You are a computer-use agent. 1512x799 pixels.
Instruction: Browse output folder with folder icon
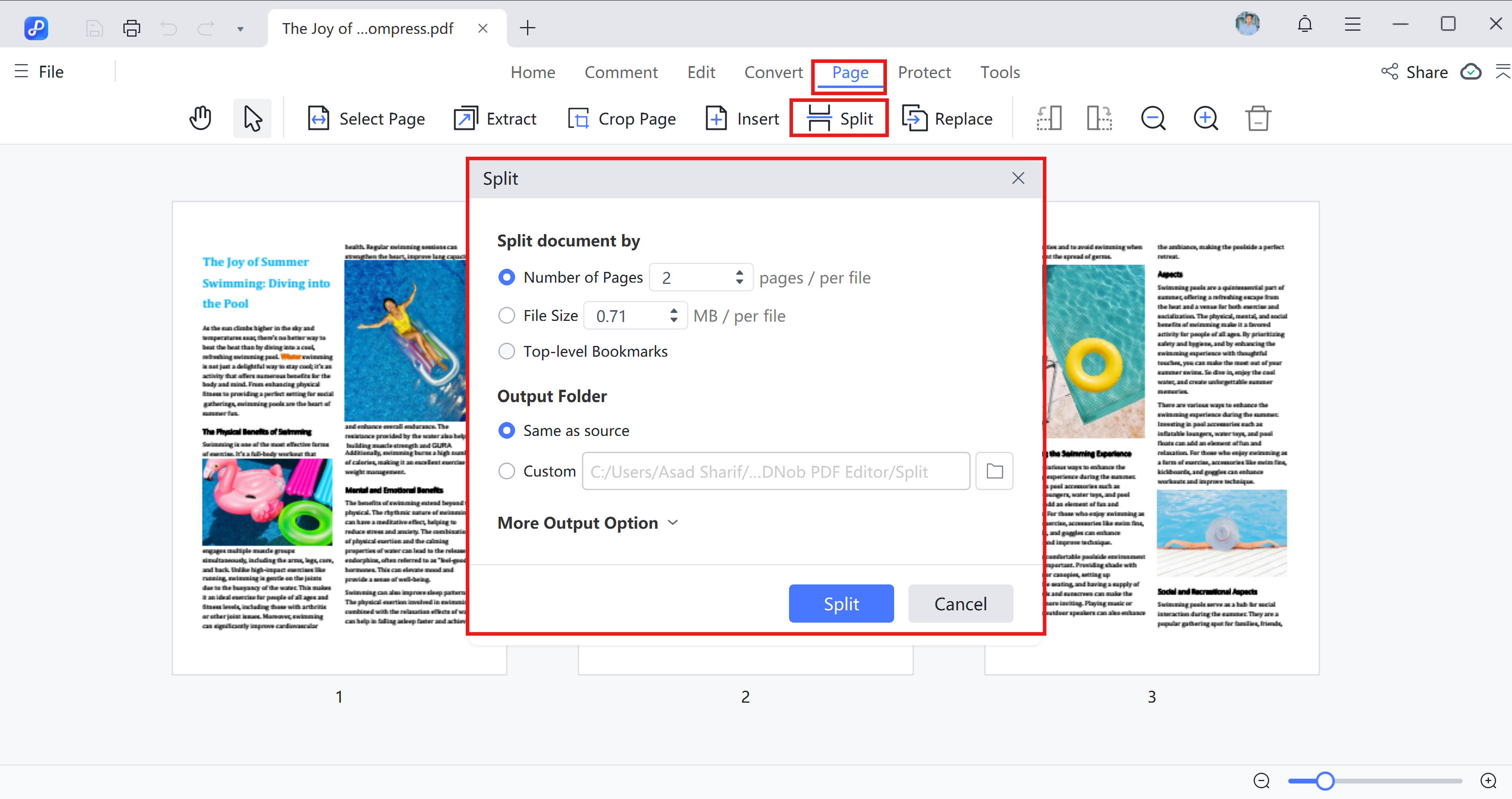[x=994, y=471]
